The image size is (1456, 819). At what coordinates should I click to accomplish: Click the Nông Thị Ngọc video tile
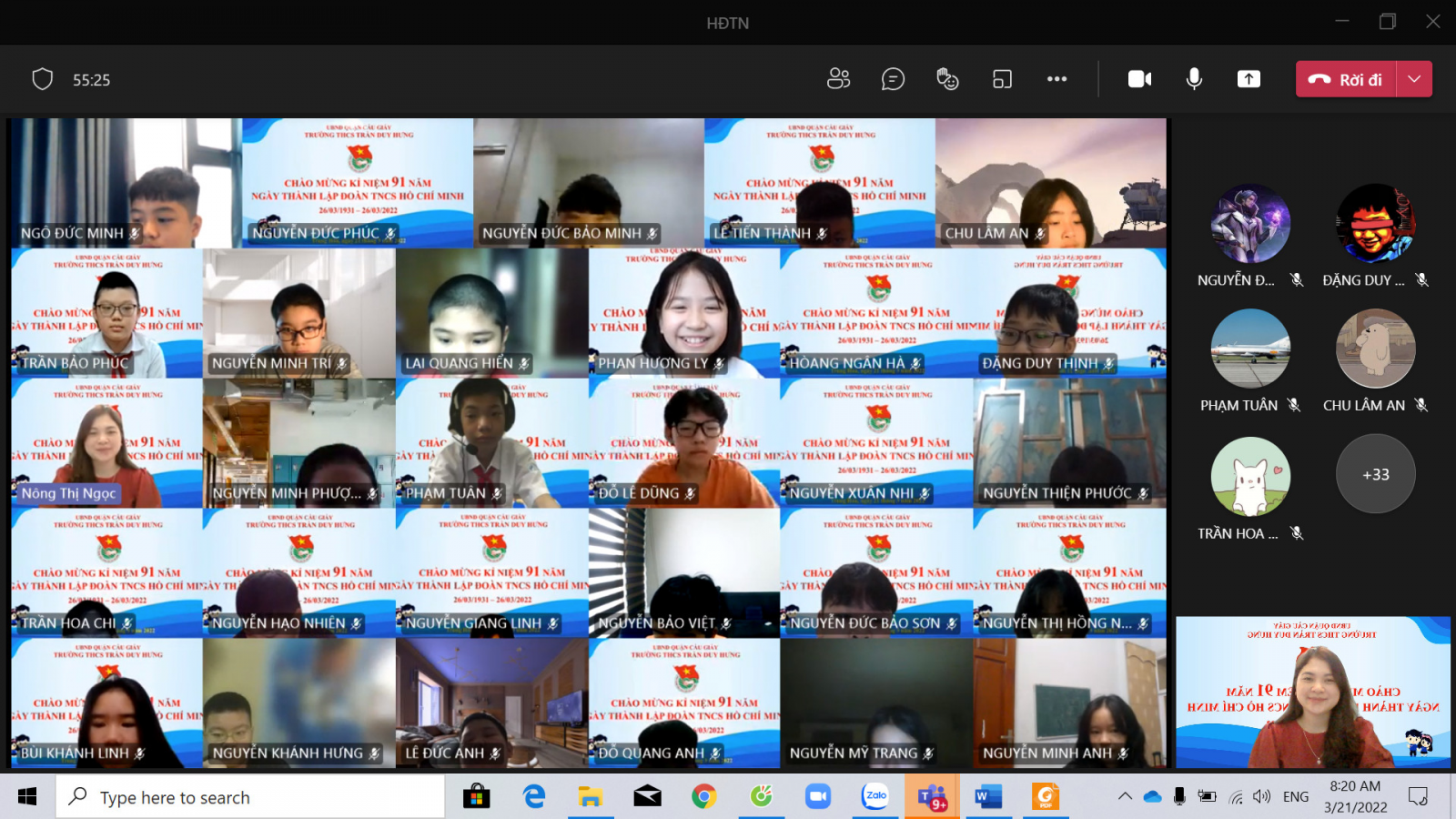tap(106, 443)
